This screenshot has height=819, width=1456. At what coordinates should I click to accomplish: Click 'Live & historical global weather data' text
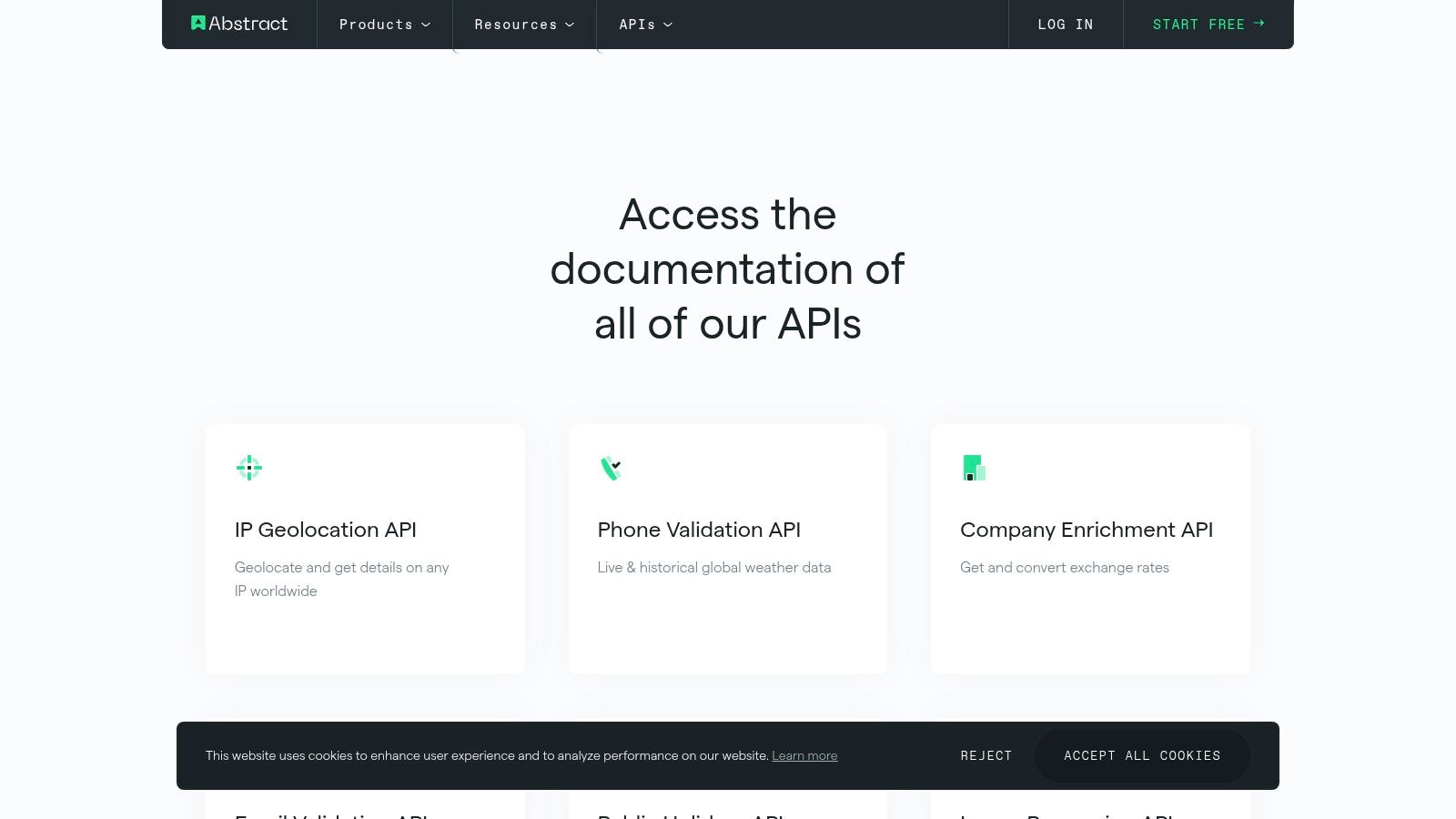[x=714, y=568]
